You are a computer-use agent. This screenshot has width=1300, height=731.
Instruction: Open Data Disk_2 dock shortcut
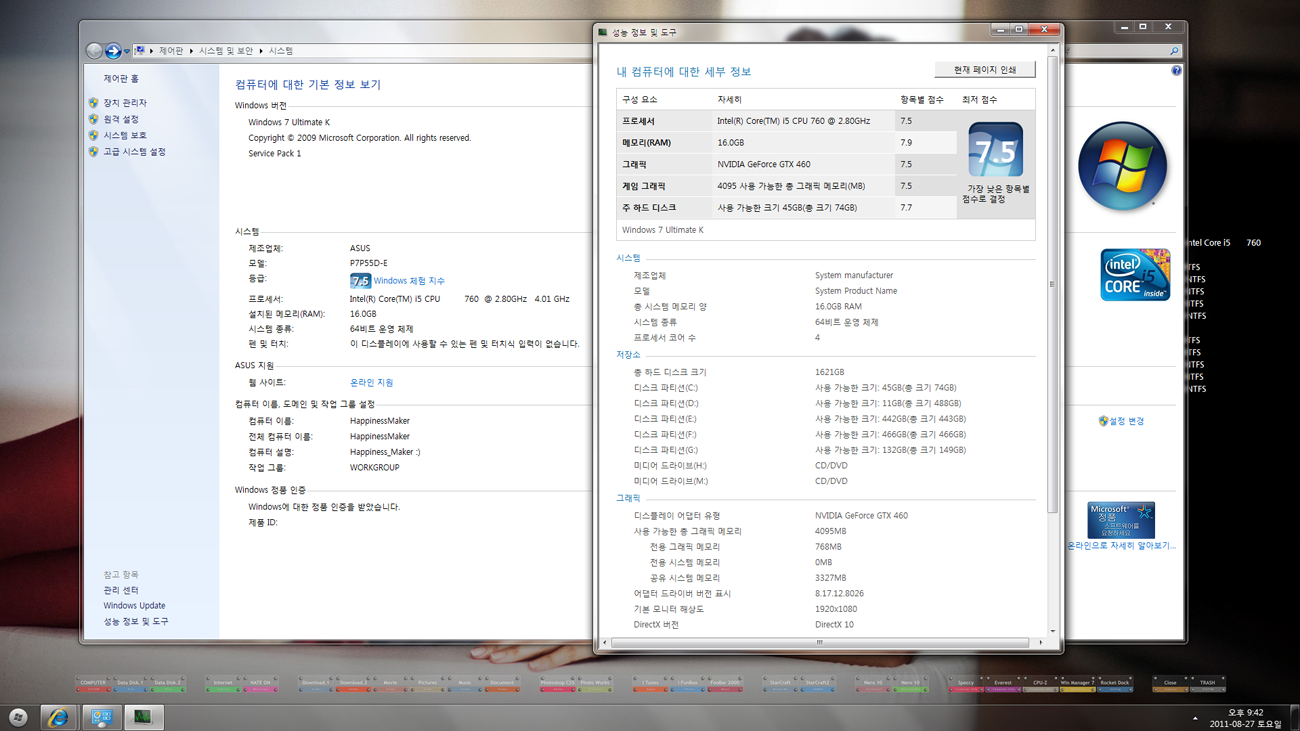pyautogui.click(x=168, y=685)
